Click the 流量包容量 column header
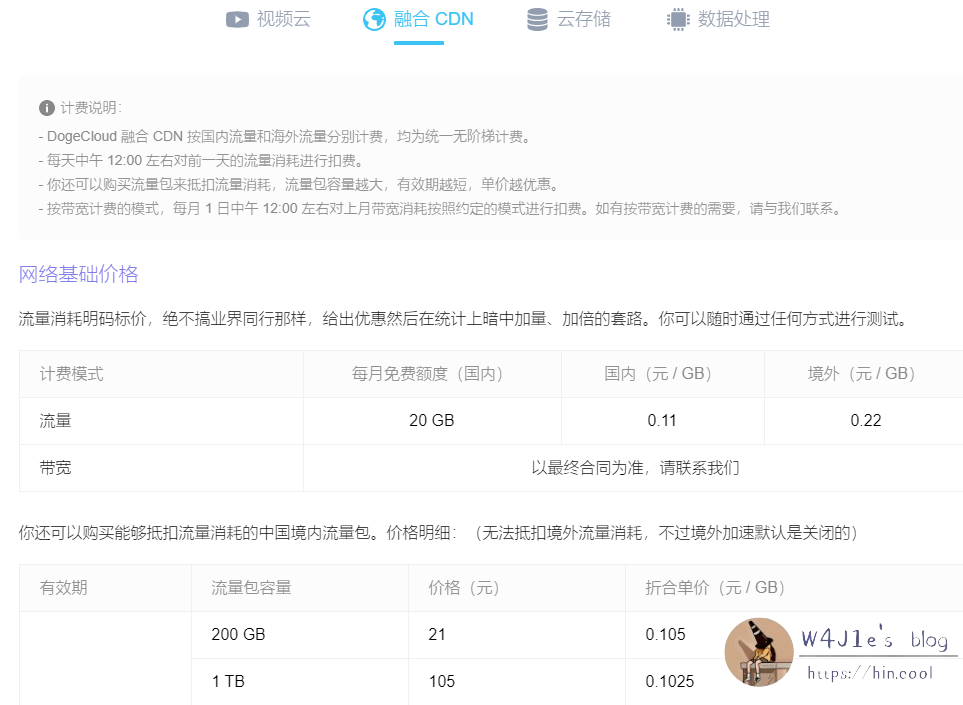Screen dimensions: 963x705 coord(300,588)
